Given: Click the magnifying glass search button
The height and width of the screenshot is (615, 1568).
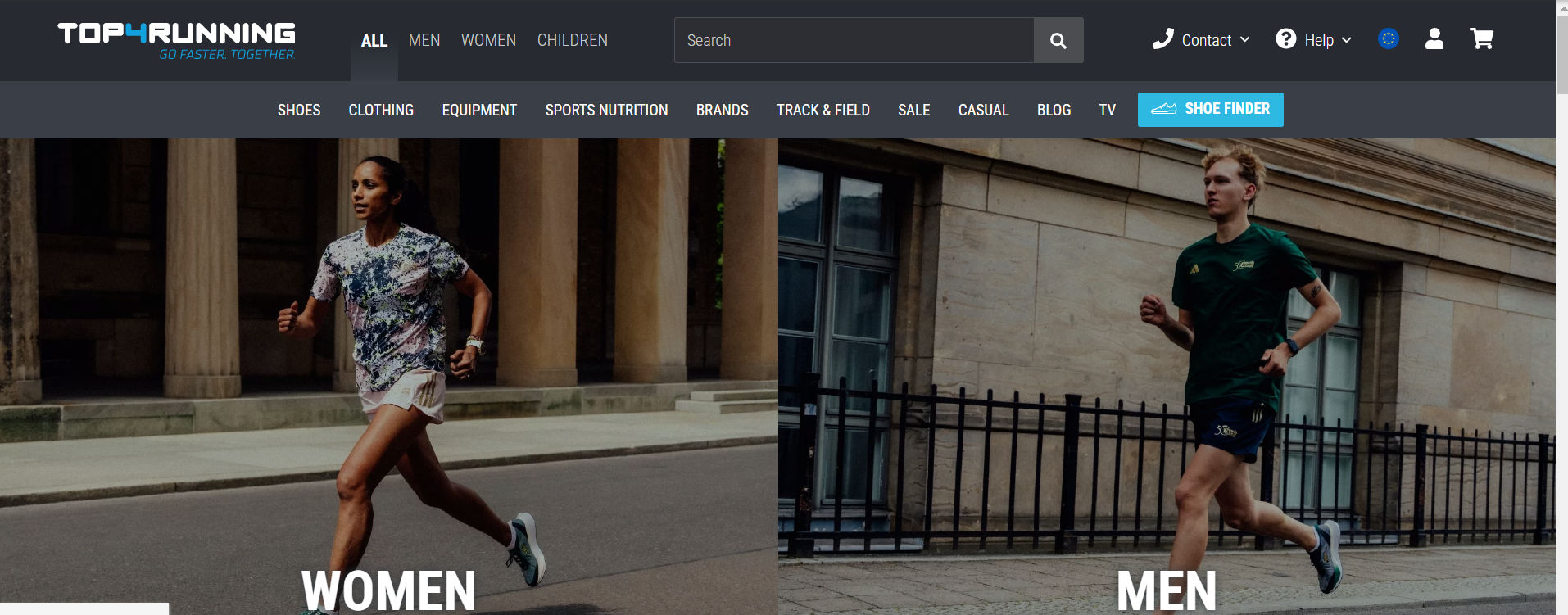Looking at the screenshot, I should pos(1058,40).
